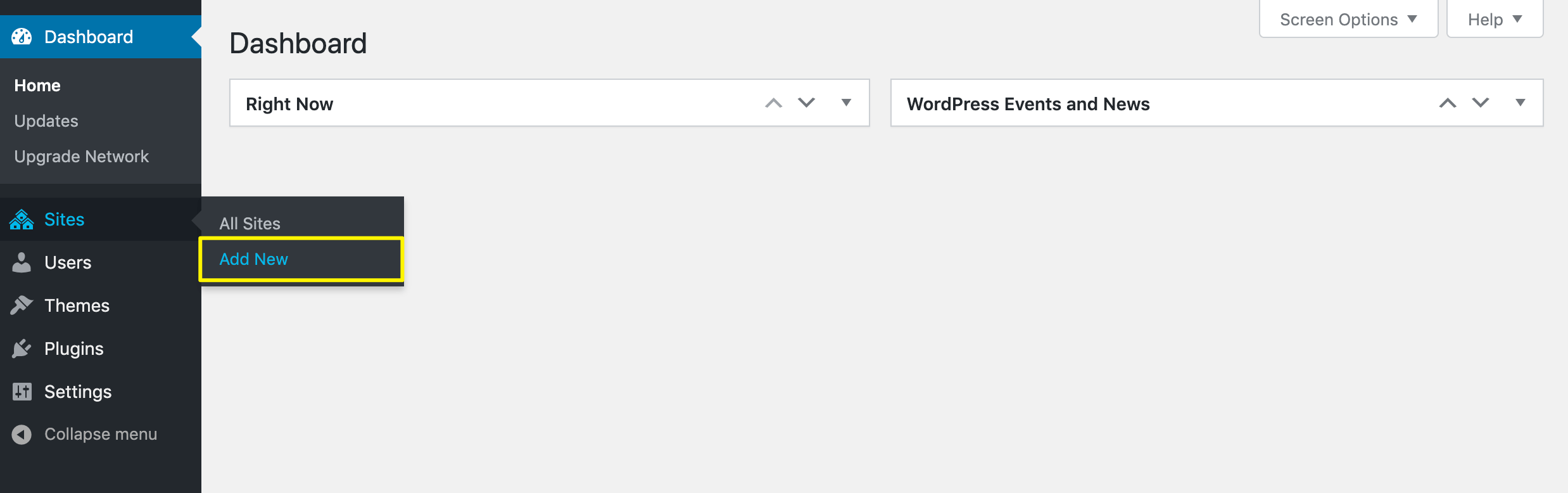Click the Dashboard gauge icon
Viewport: 1568px width, 493px height.
point(22,37)
